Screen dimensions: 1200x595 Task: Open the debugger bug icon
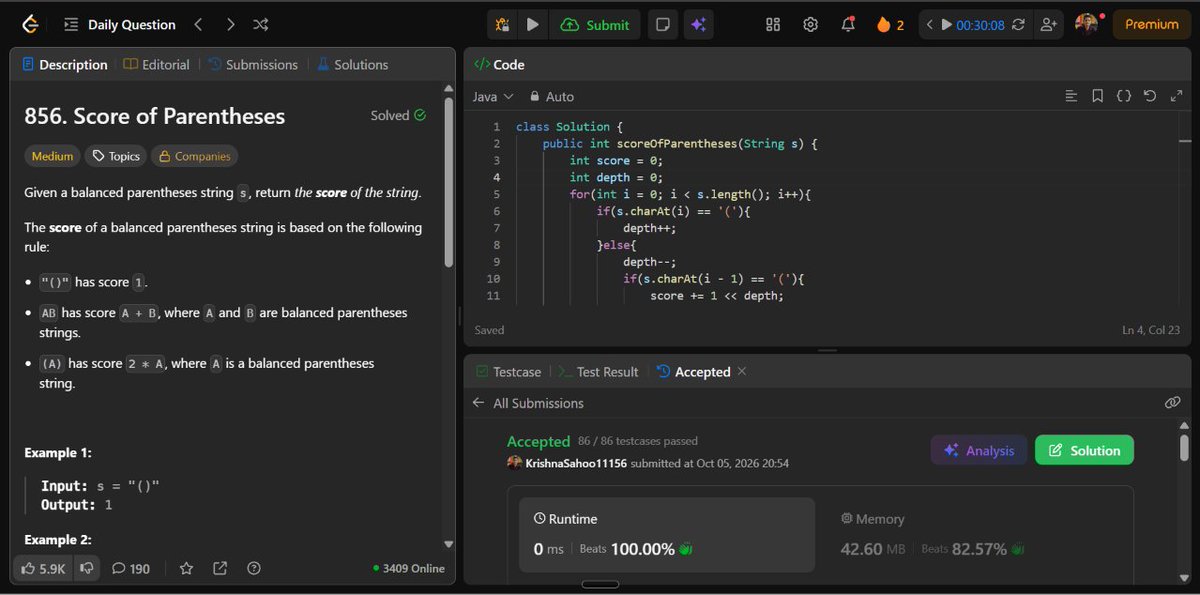(x=502, y=24)
